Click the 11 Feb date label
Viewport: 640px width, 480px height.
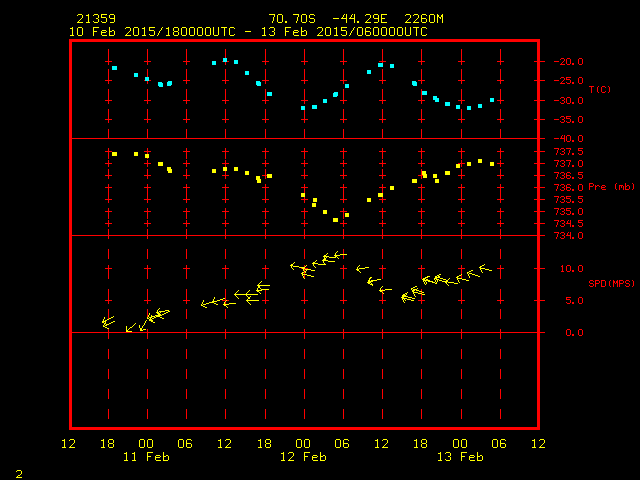(x=146, y=457)
